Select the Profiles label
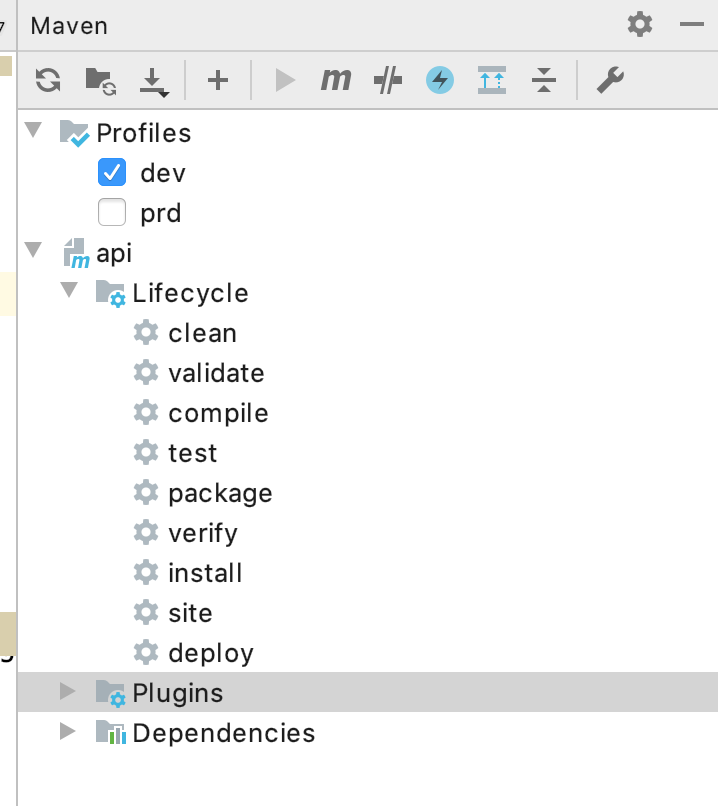 [x=144, y=133]
